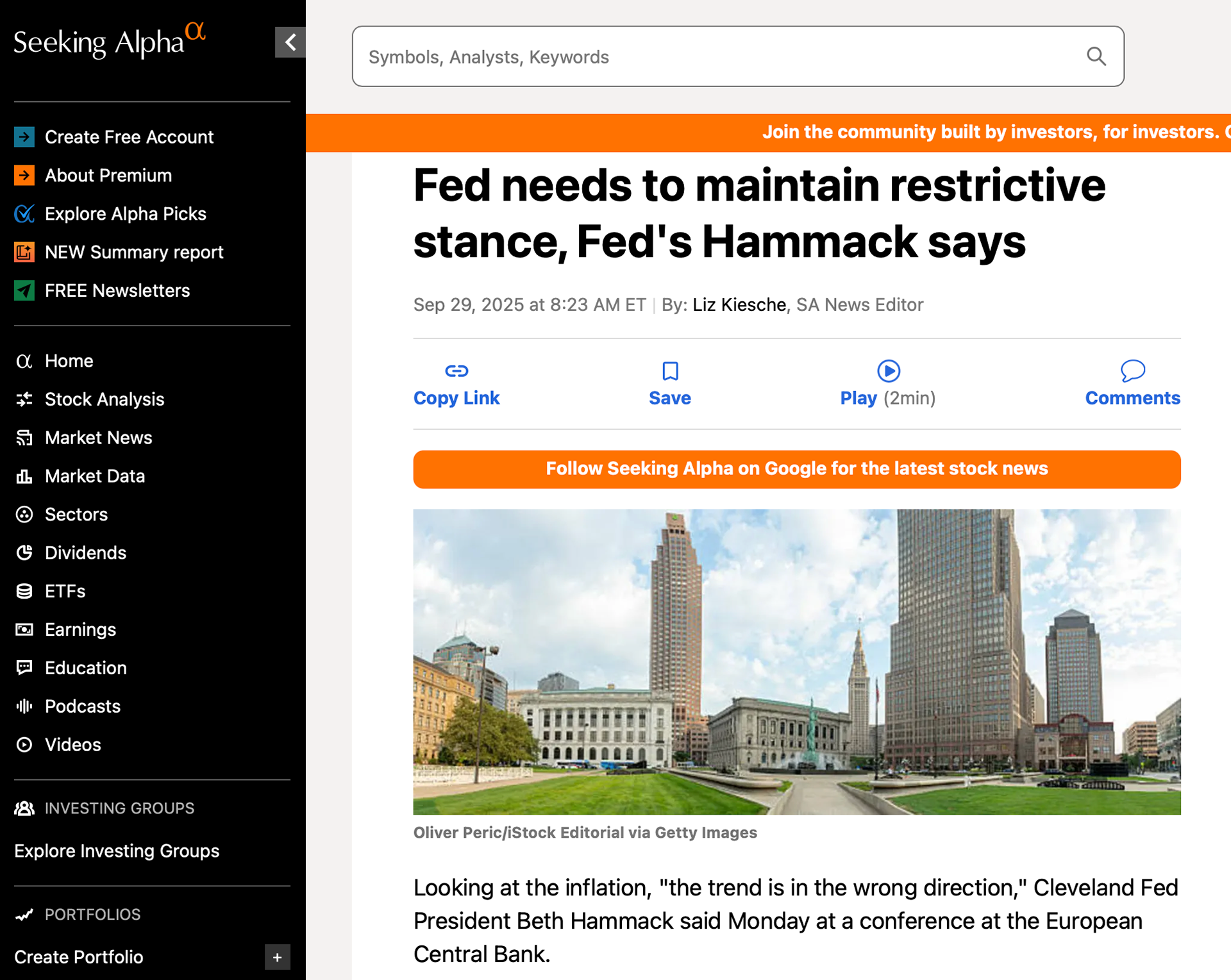The height and width of the screenshot is (980, 1231).
Task: Open author Liz Kiesche's profile link
Action: click(x=739, y=304)
